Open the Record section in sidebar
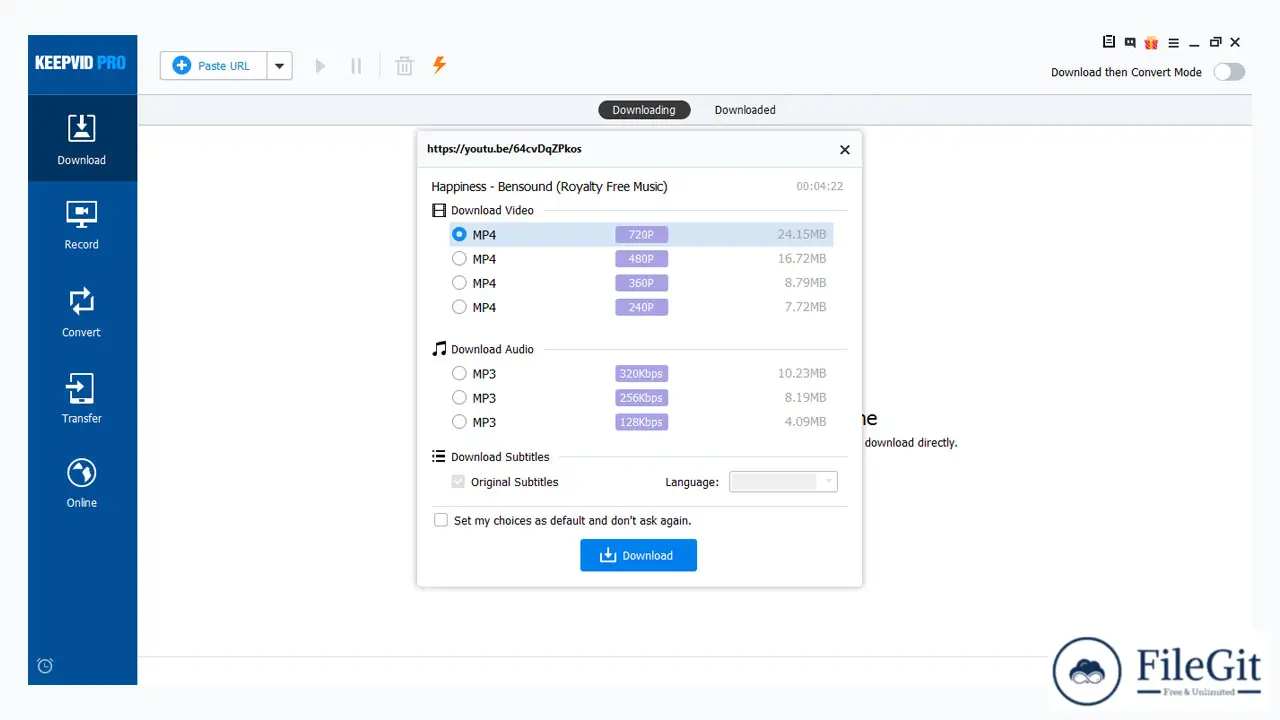Image resolution: width=1280 pixels, height=720 pixels. pos(82,224)
